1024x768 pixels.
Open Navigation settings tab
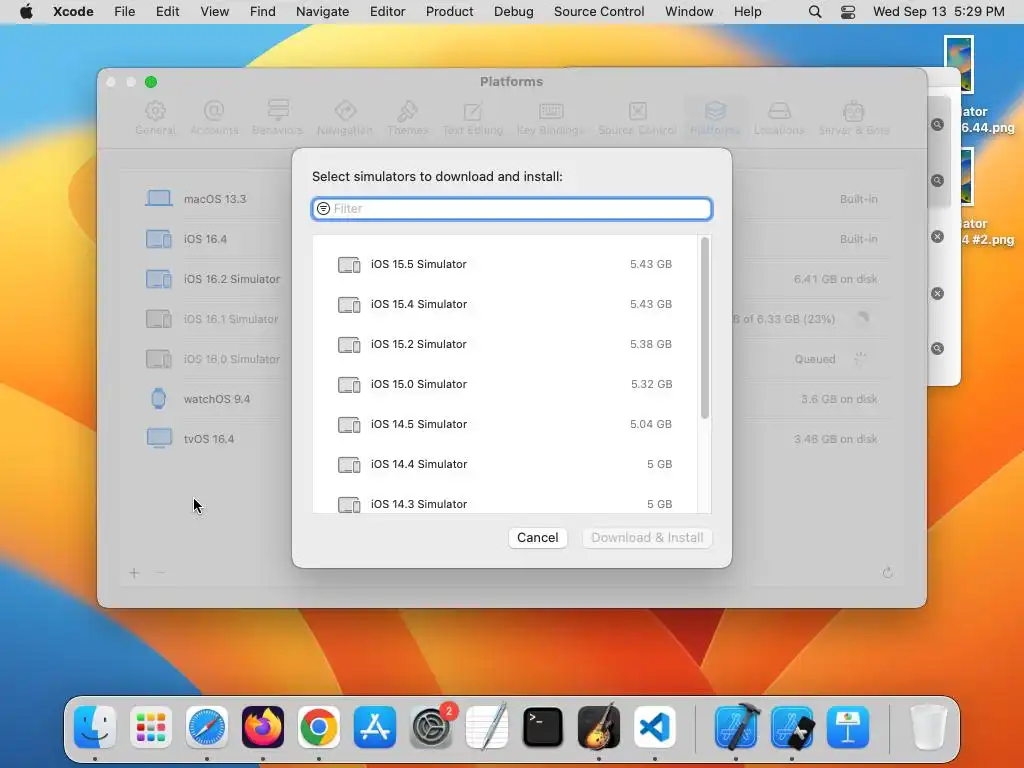(345, 118)
